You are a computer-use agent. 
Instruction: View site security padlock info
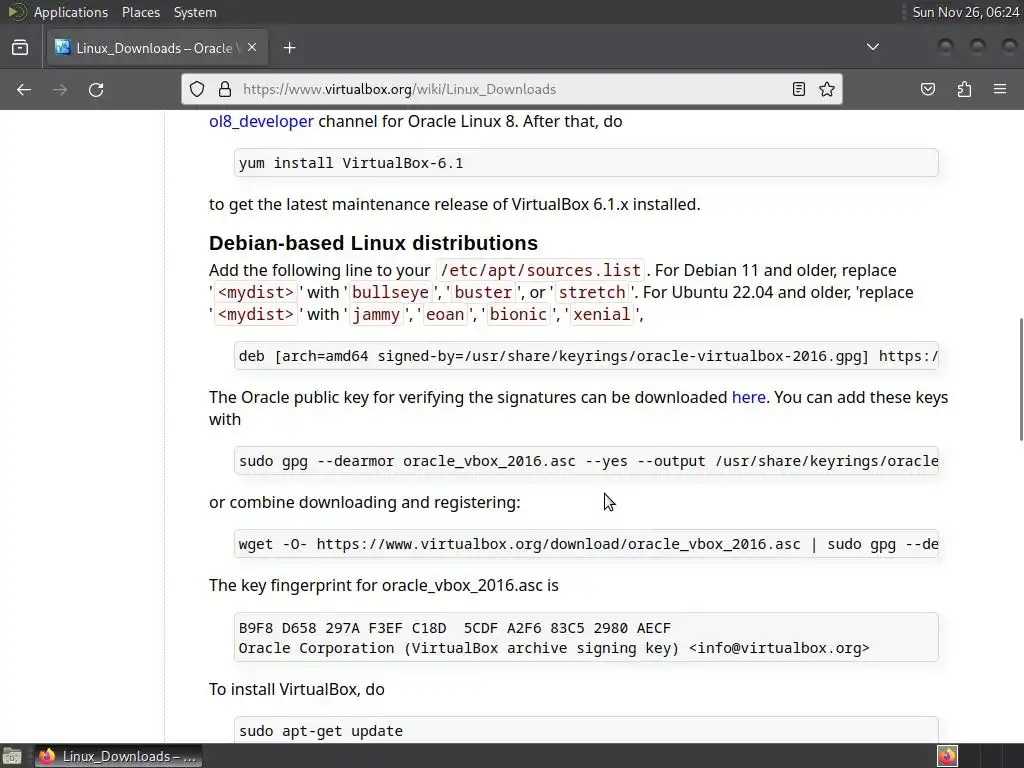[x=225, y=89]
